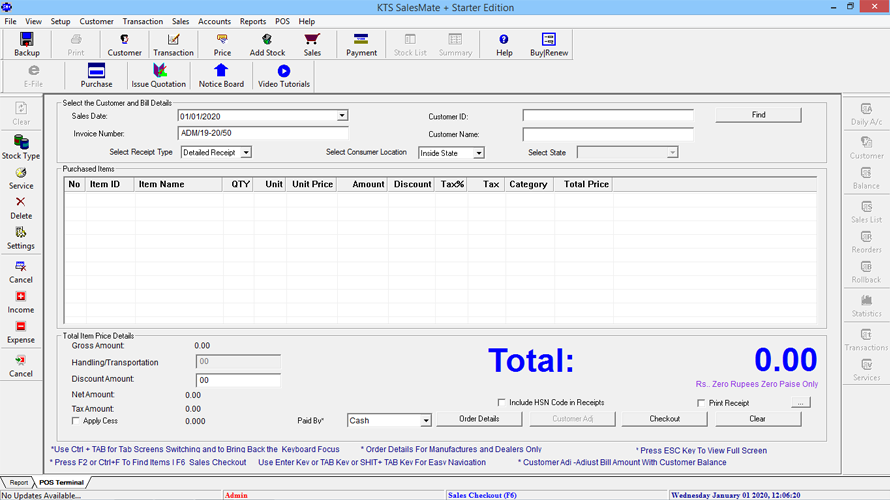
Task: Open the Purchase tool
Action: pyautogui.click(x=96, y=75)
